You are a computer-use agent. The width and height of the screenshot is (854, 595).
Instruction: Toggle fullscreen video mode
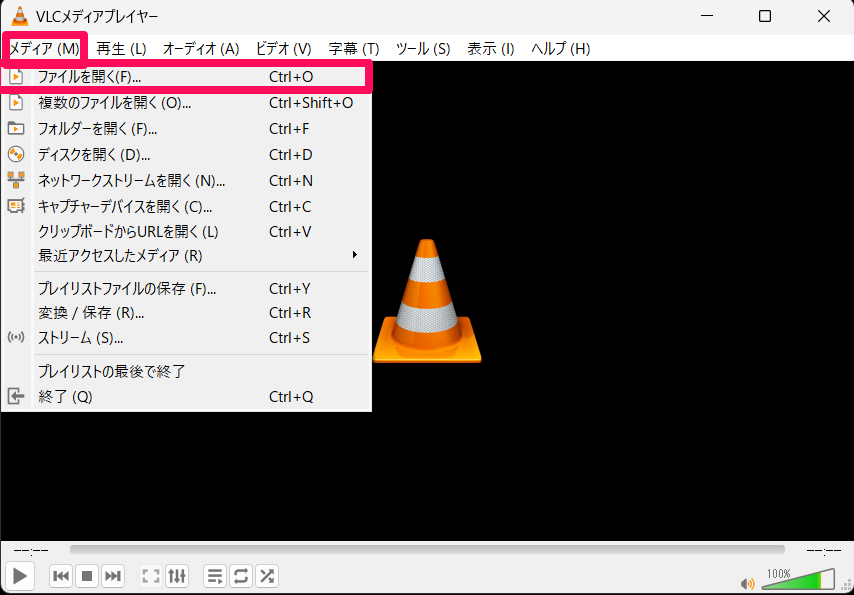(151, 575)
